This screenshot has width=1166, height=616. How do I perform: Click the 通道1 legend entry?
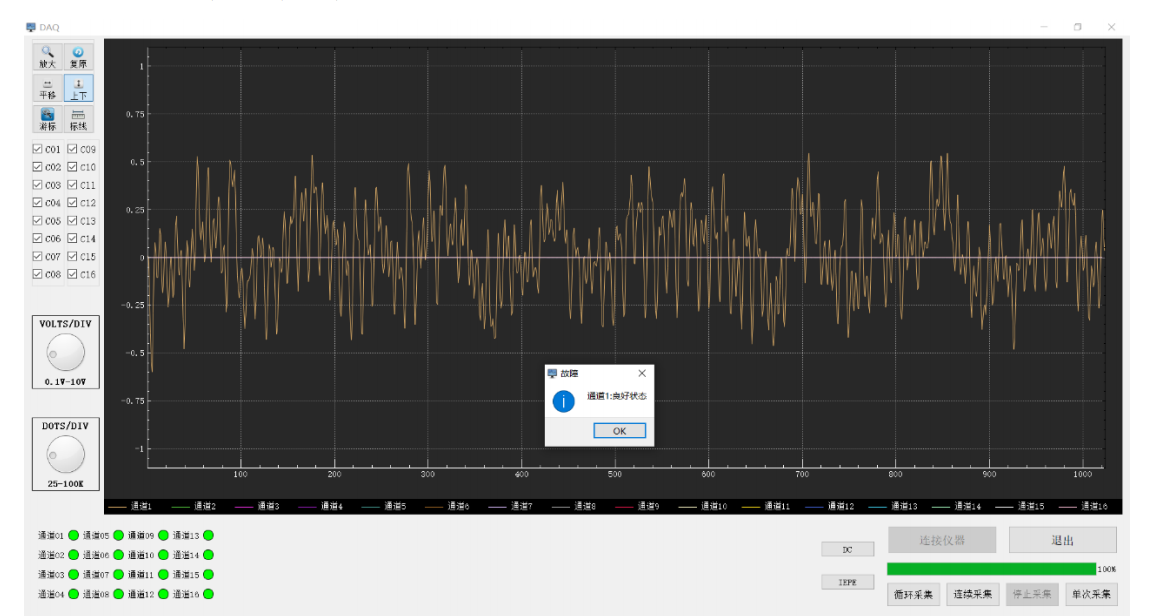click(130, 506)
